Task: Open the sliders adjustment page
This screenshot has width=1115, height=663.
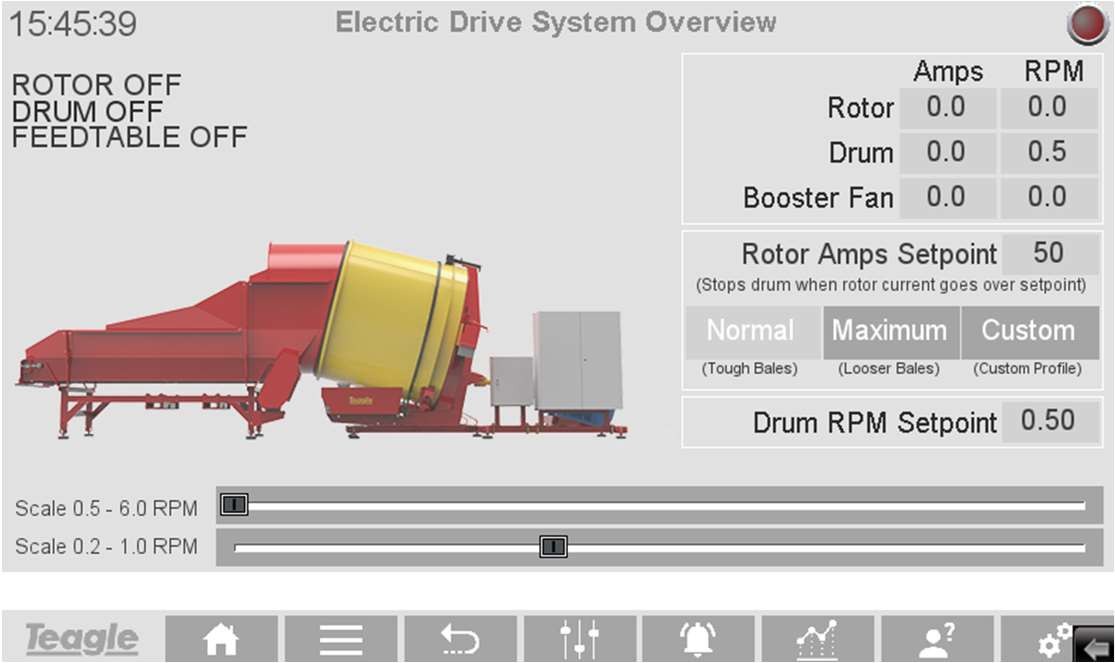Action: click(578, 639)
